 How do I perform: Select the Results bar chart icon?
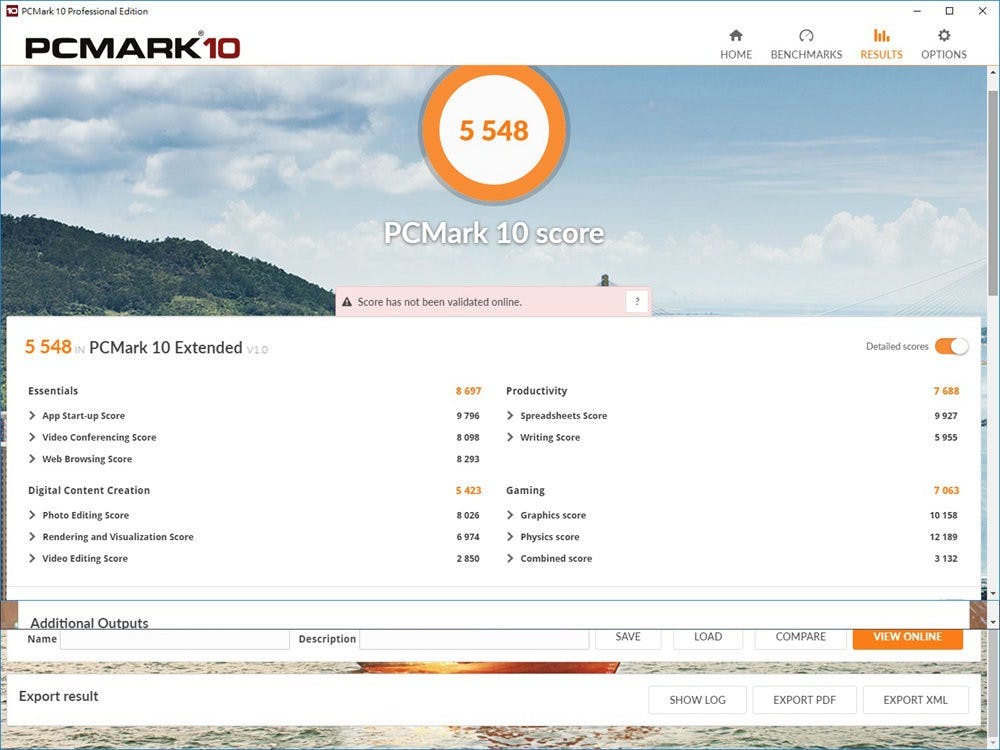click(x=881, y=36)
